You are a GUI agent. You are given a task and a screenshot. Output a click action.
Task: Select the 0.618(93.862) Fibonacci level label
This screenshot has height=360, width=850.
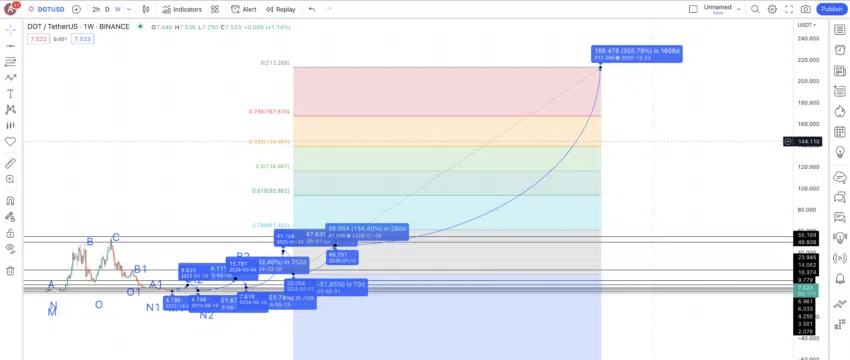point(271,191)
